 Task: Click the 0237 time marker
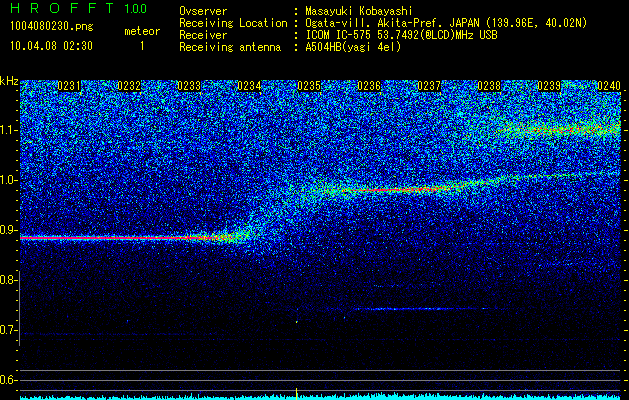(x=429, y=86)
